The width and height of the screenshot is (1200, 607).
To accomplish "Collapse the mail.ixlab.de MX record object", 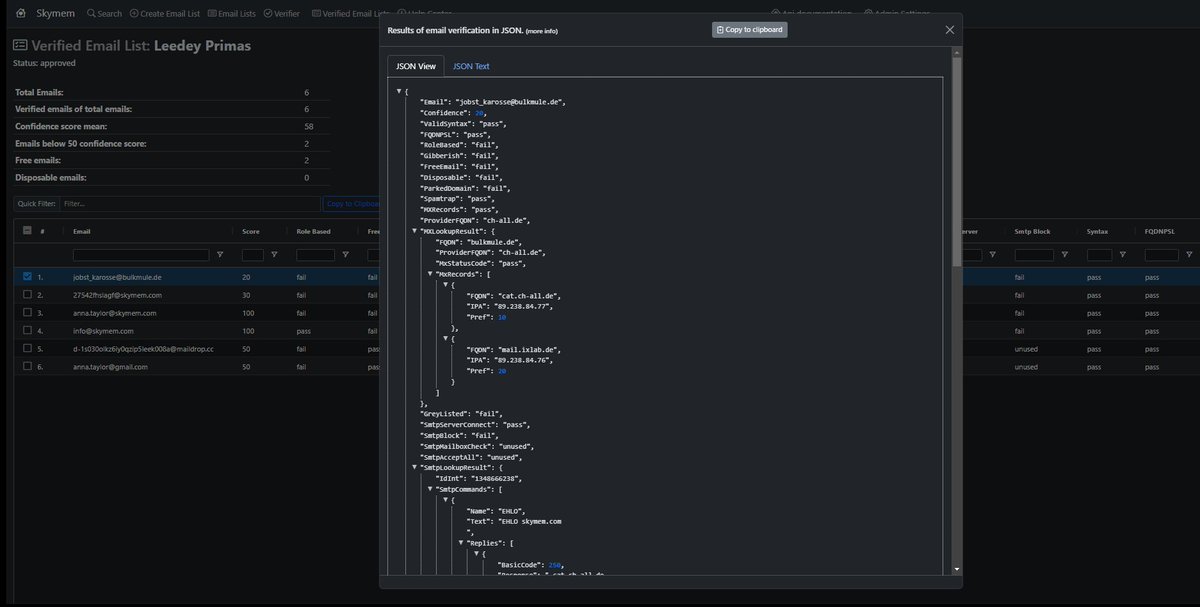I will coord(447,339).
